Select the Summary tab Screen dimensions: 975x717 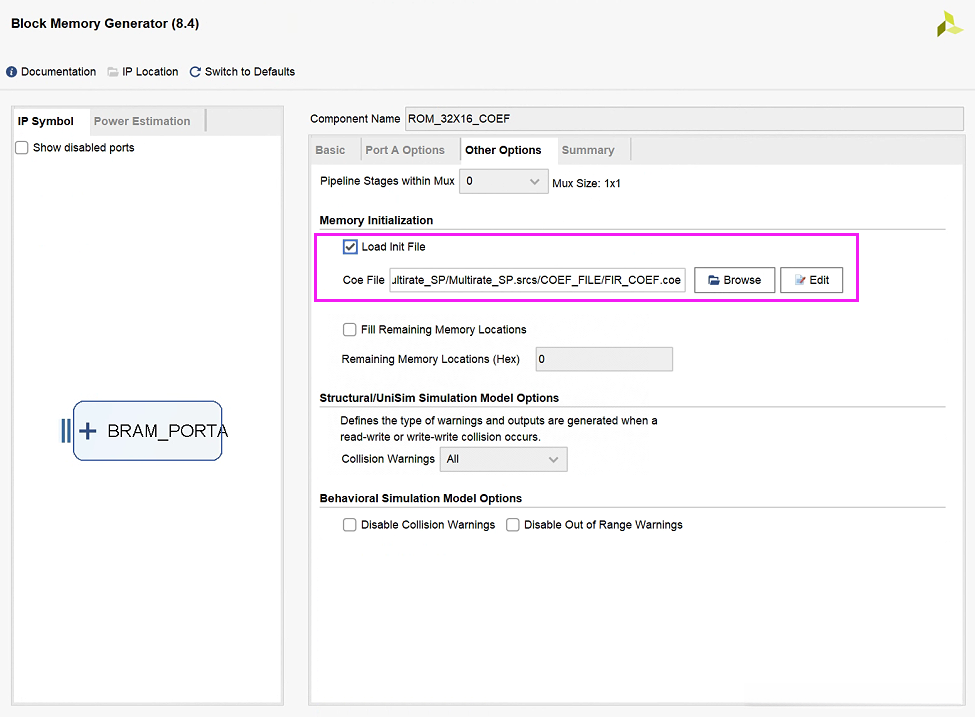click(588, 150)
